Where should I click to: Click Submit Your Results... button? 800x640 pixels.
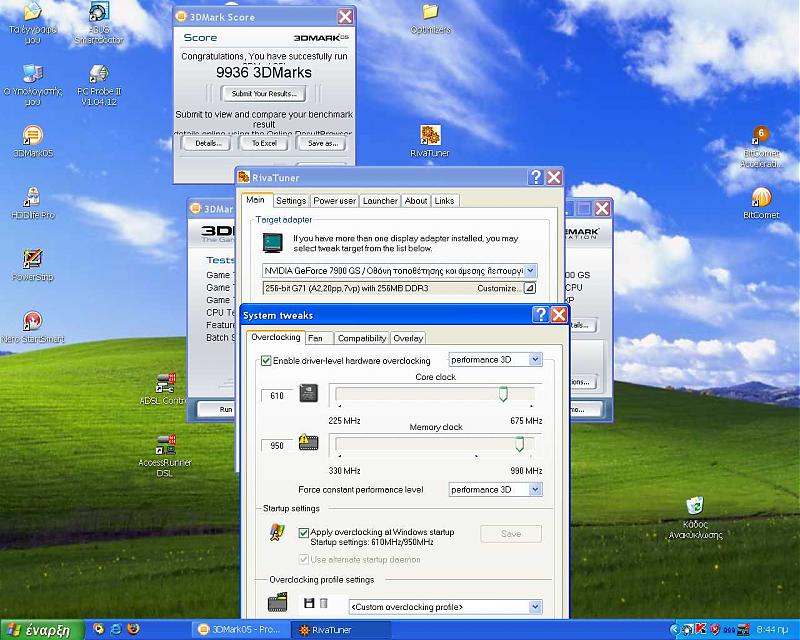click(x=264, y=93)
